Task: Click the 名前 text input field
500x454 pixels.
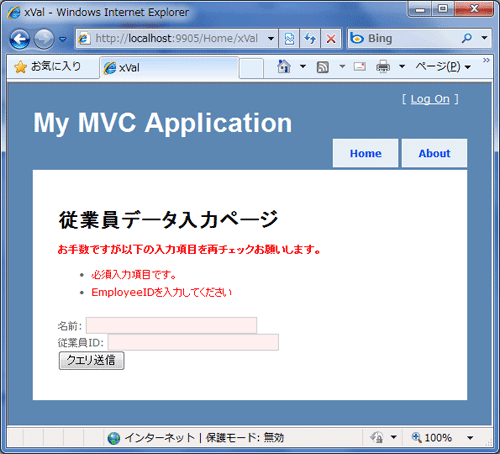Action: 171,325
